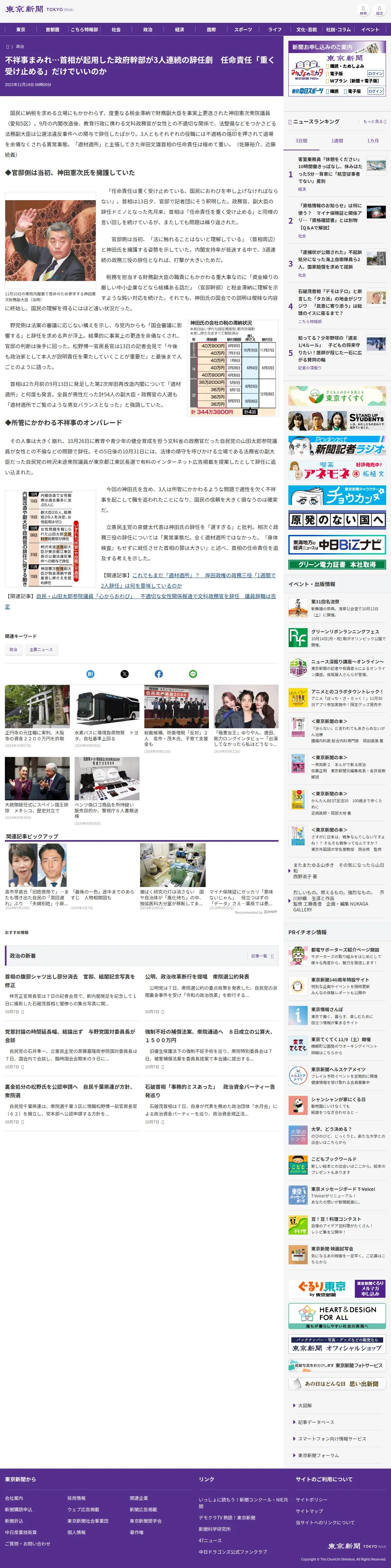Open rank 1 article about 客室乗務員
Viewport: 391px width, 1568px height.
(x=330, y=170)
